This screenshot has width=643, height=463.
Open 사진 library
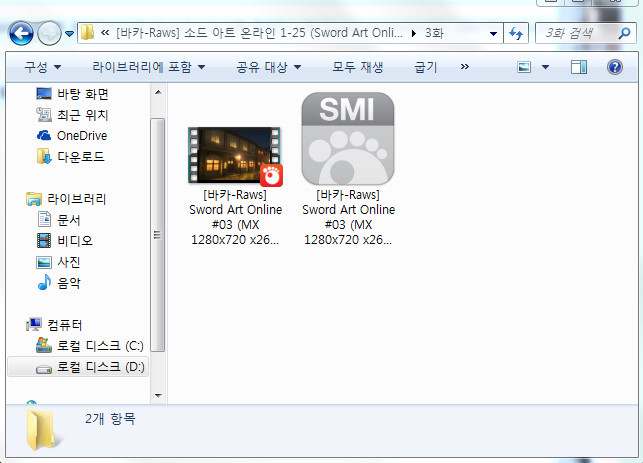68,262
